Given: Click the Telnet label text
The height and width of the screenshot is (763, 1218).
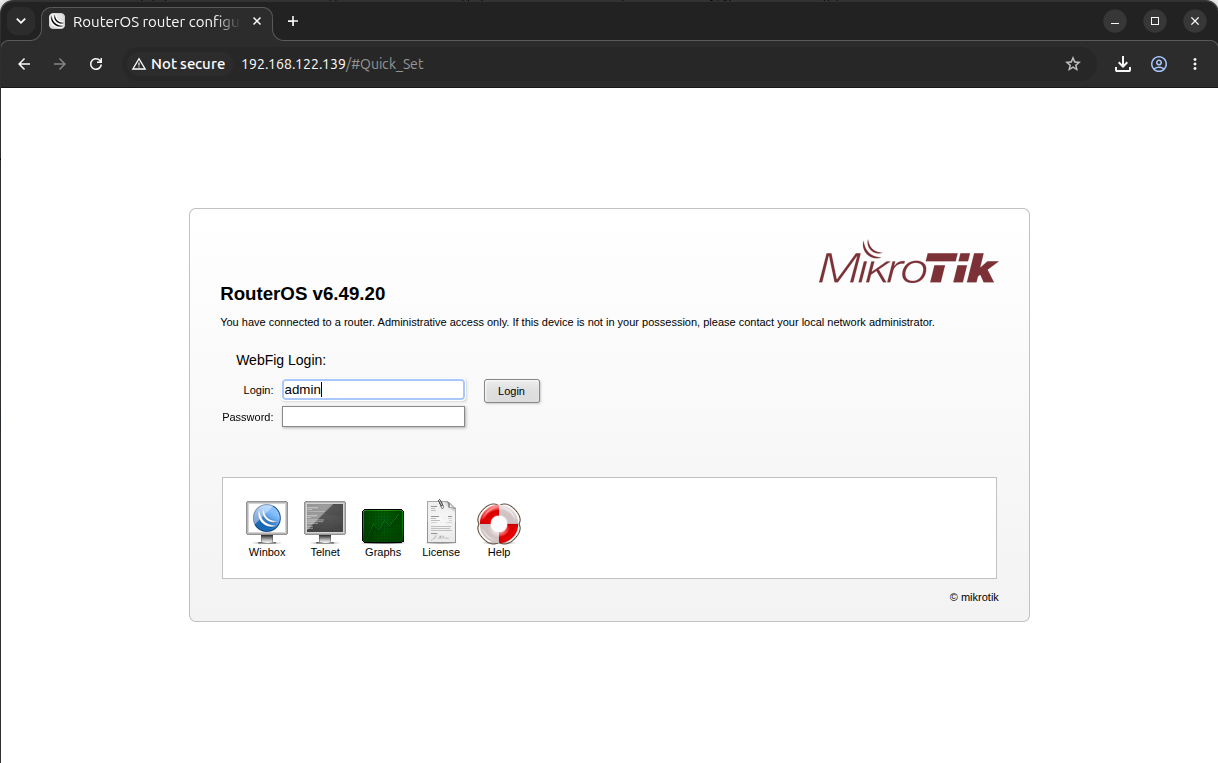Looking at the screenshot, I should (x=325, y=552).
